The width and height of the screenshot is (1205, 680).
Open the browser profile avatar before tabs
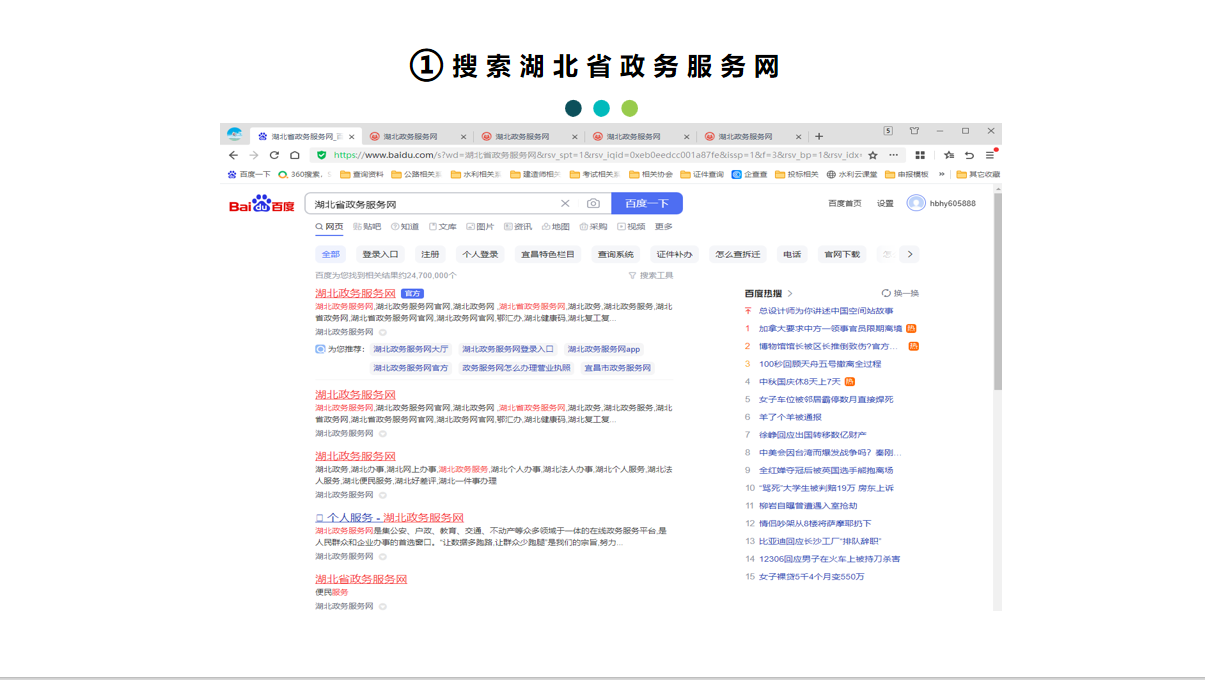point(234,134)
